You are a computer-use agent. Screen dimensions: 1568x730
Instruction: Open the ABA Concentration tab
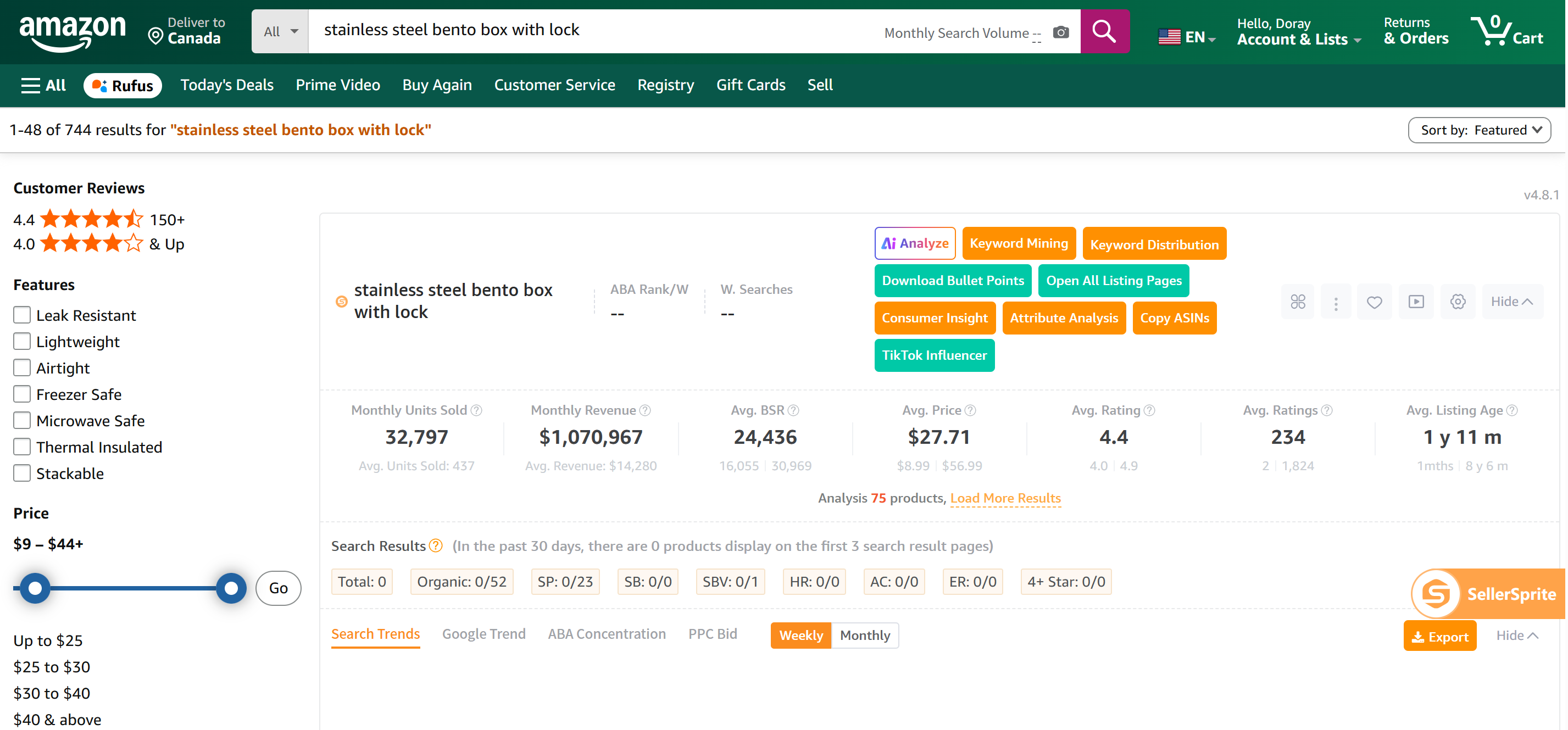[606, 634]
